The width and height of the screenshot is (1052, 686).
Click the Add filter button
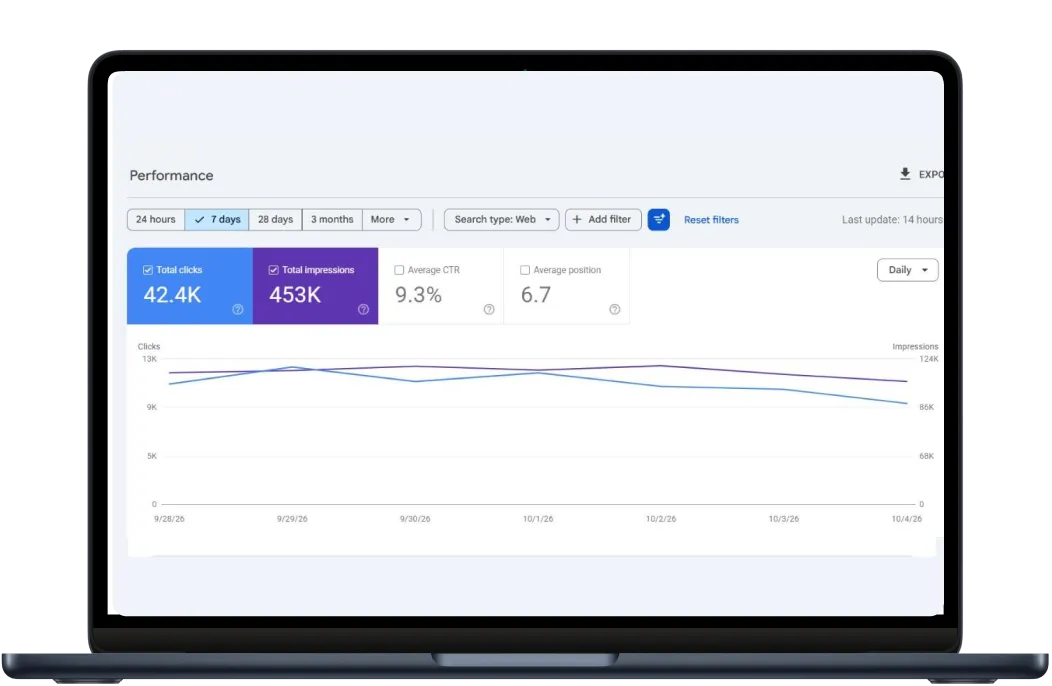click(x=602, y=219)
